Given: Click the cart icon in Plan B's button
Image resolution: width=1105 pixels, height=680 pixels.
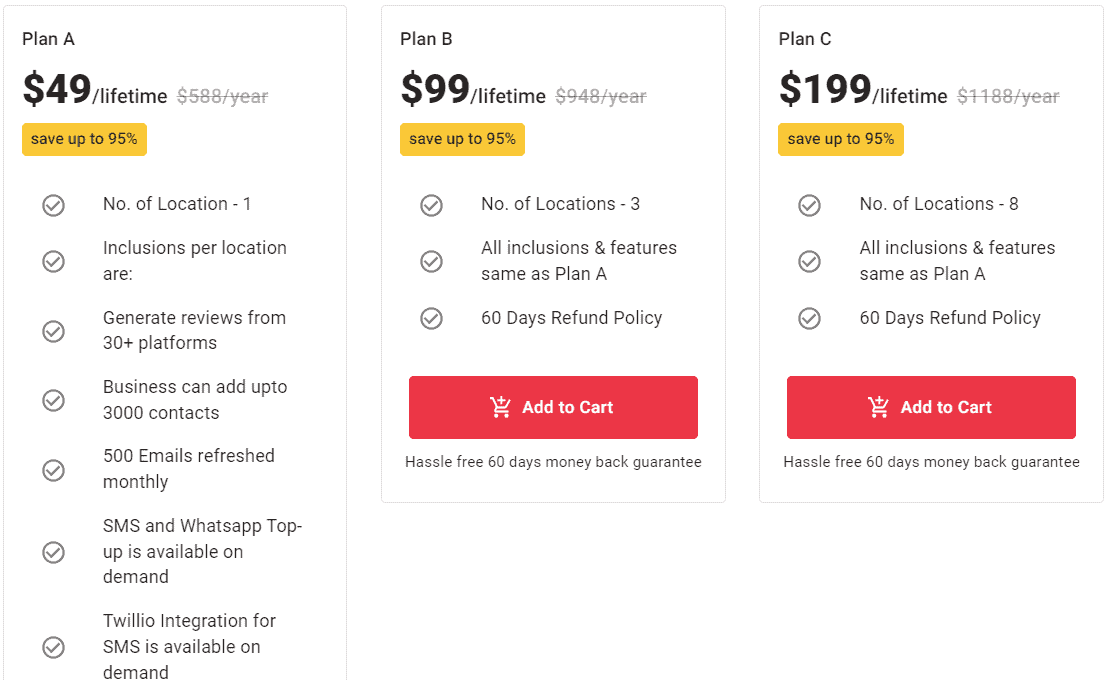Looking at the screenshot, I should point(500,407).
